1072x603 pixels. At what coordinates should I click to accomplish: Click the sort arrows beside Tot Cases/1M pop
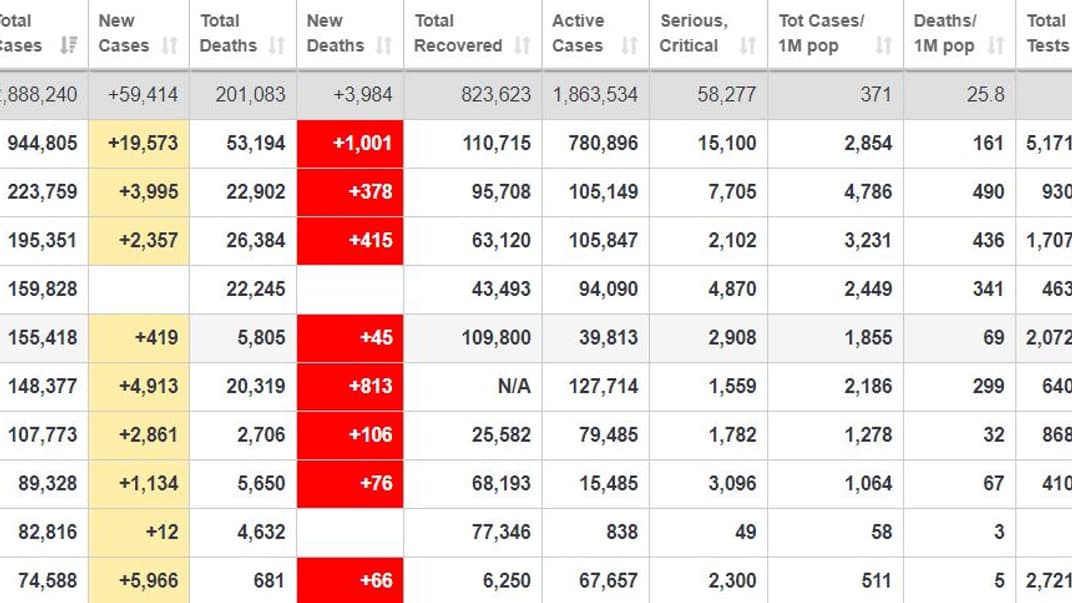(882, 46)
